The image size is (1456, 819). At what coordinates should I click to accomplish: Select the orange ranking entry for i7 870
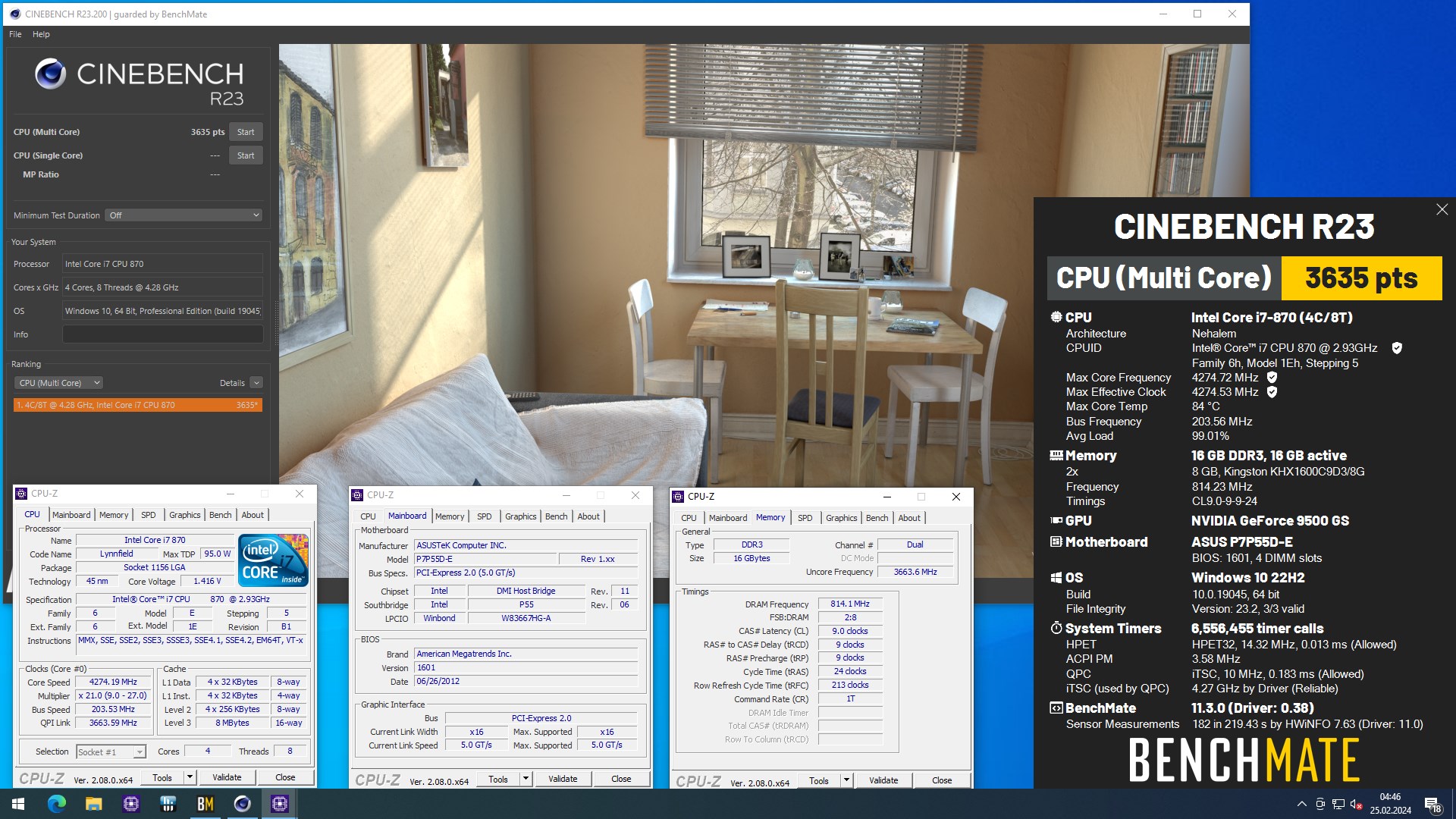[138, 405]
